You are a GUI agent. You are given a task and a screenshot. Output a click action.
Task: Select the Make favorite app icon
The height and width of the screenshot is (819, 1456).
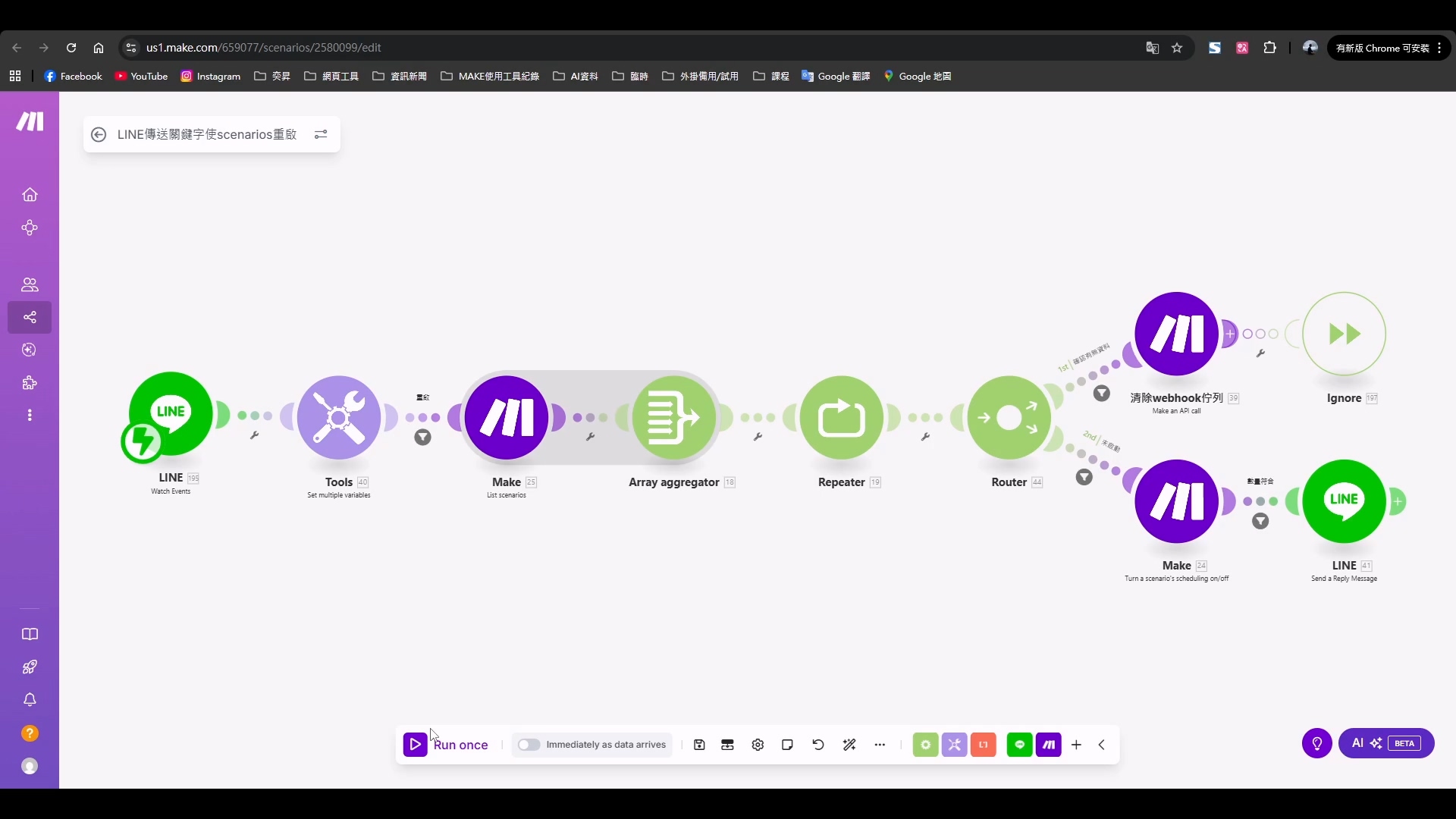coord(1049,745)
